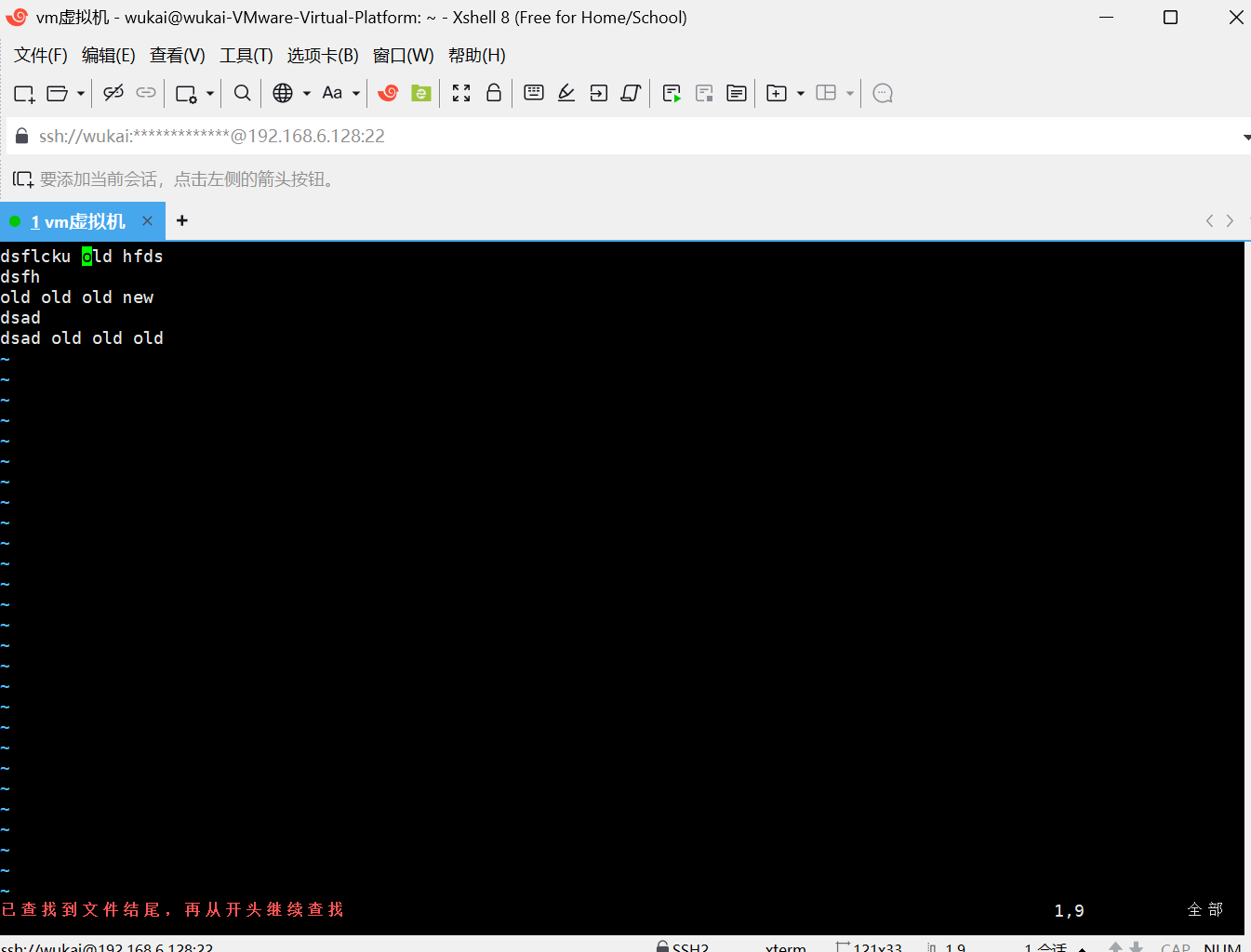Screen dimensions: 1251x952
Task: Click the 'hfds' word in terminal
Action: pyautogui.click(x=142, y=257)
